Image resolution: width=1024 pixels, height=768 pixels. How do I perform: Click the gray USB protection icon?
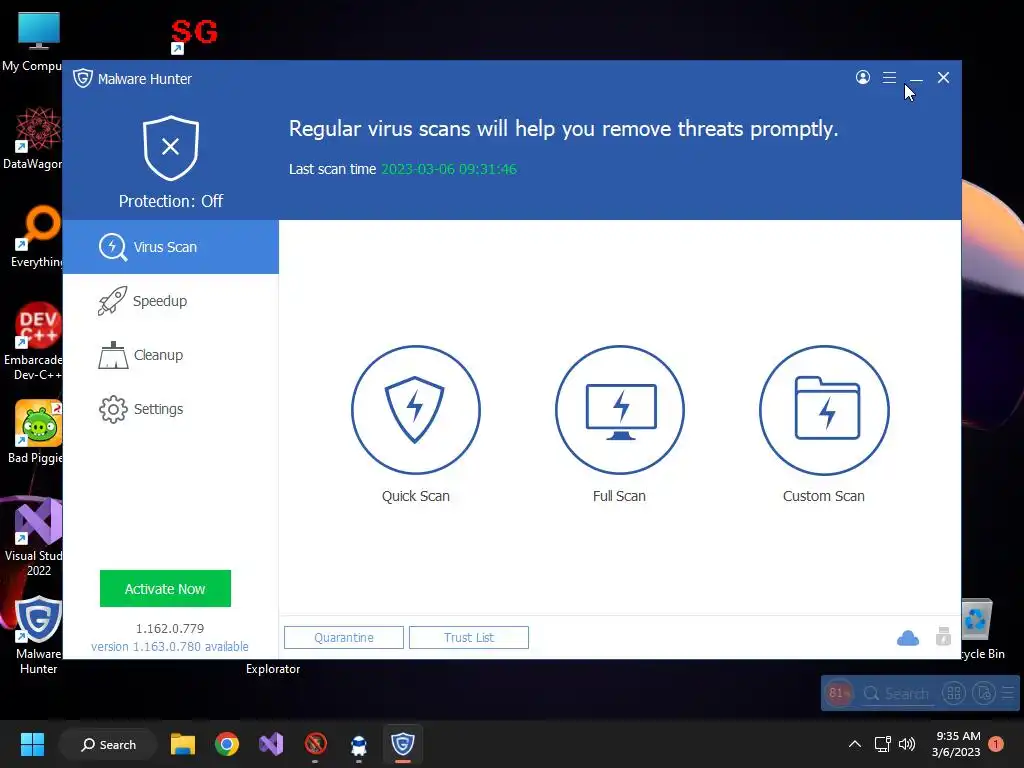943,636
